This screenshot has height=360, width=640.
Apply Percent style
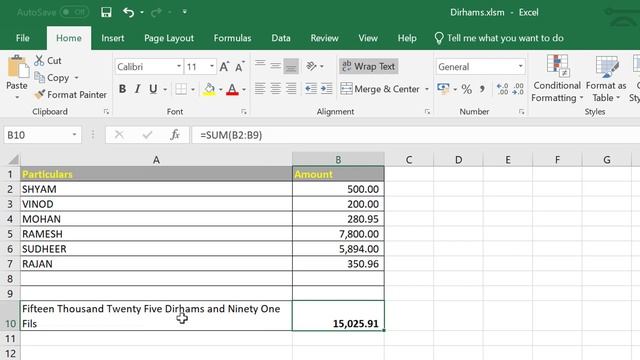tap(467, 89)
